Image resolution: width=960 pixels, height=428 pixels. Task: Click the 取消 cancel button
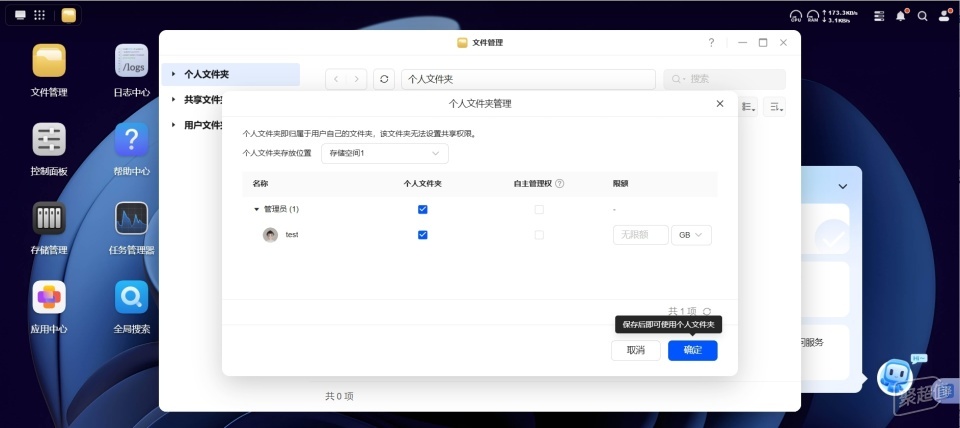636,350
